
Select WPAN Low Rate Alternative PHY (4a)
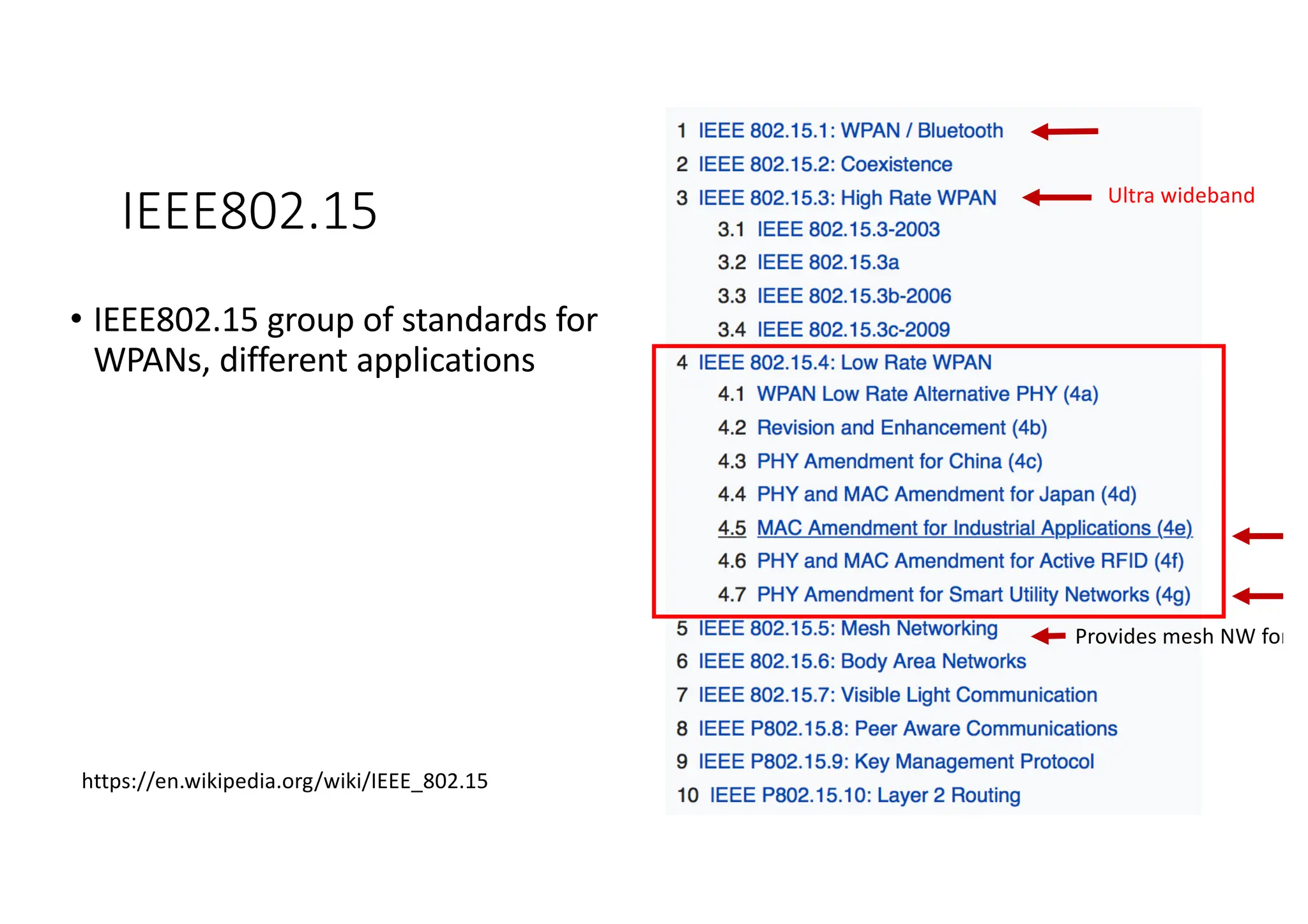pyautogui.click(x=927, y=395)
